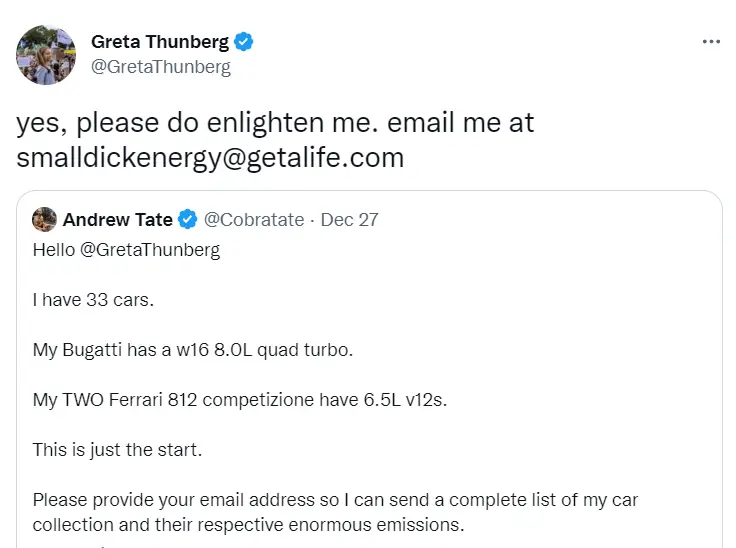
Task: Click the "Please provide your email address" line
Action: click(335, 499)
